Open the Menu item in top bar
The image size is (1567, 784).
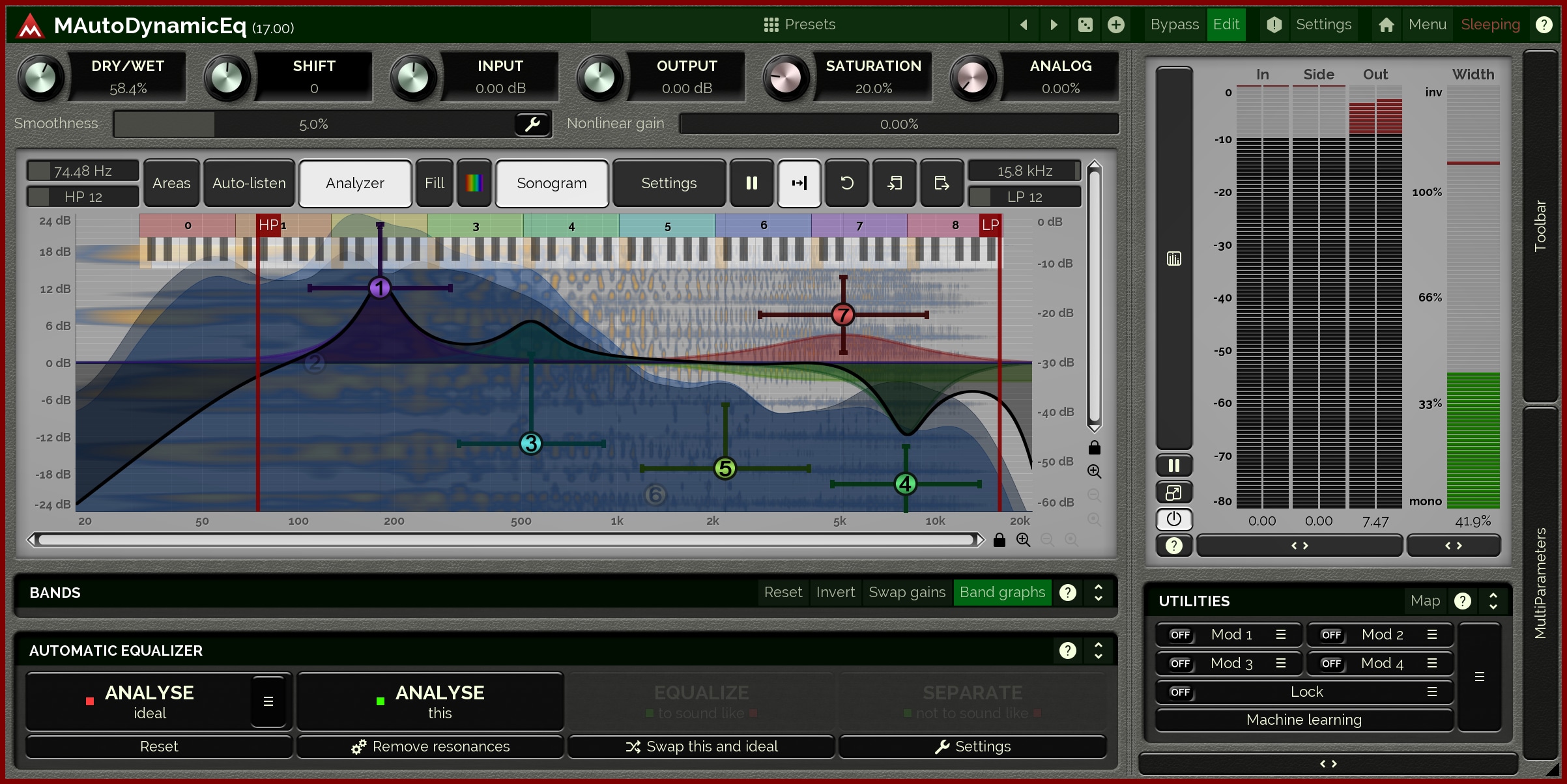point(1427,25)
